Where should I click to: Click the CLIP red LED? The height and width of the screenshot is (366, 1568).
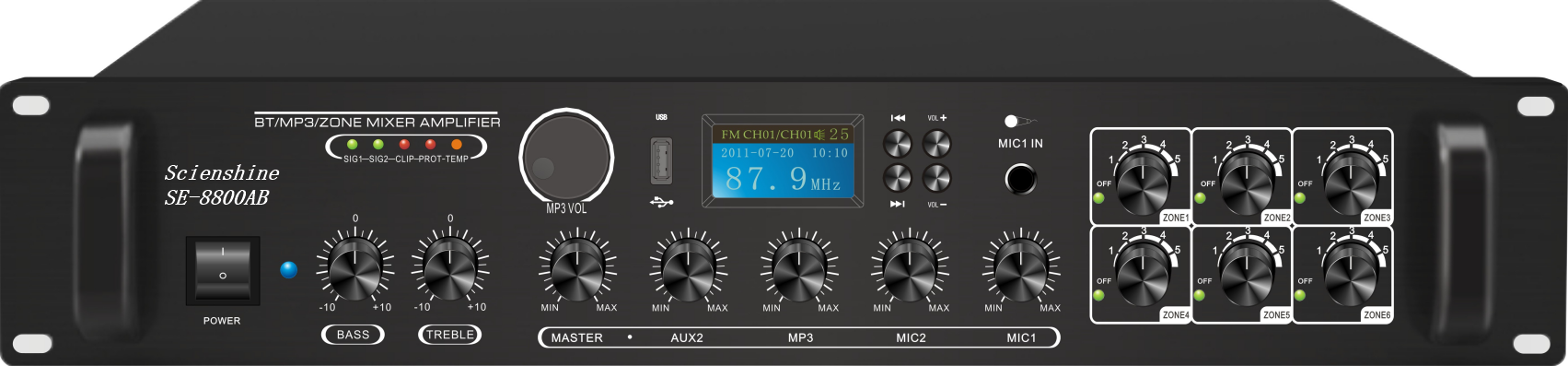click(404, 145)
